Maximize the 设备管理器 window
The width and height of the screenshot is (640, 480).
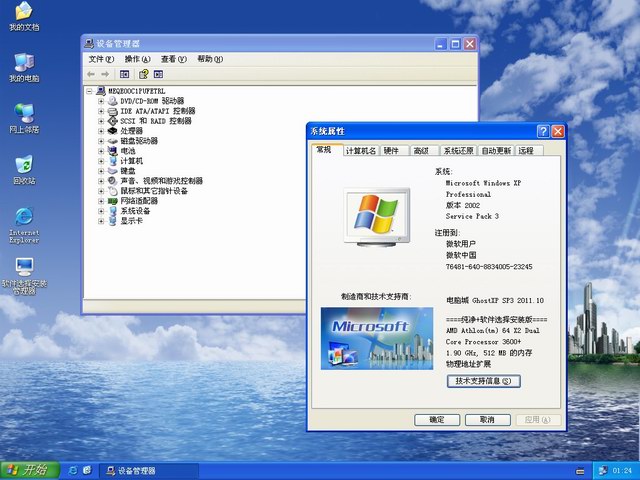455,44
